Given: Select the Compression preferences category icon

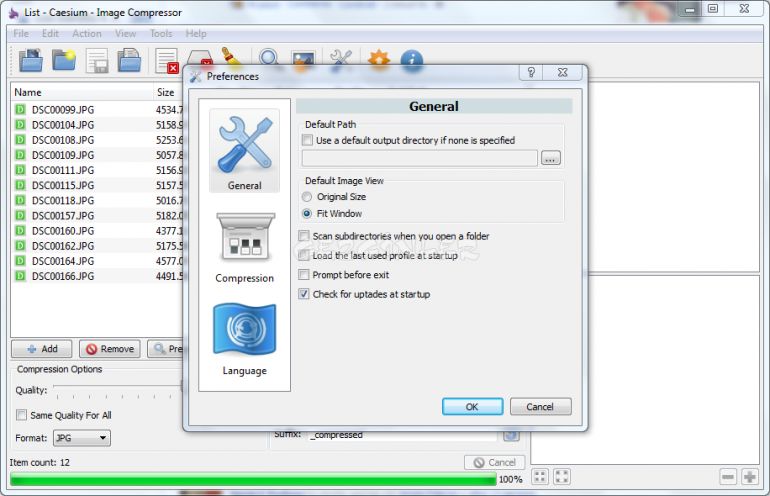Looking at the screenshot, I should click(x=245, y=247).
